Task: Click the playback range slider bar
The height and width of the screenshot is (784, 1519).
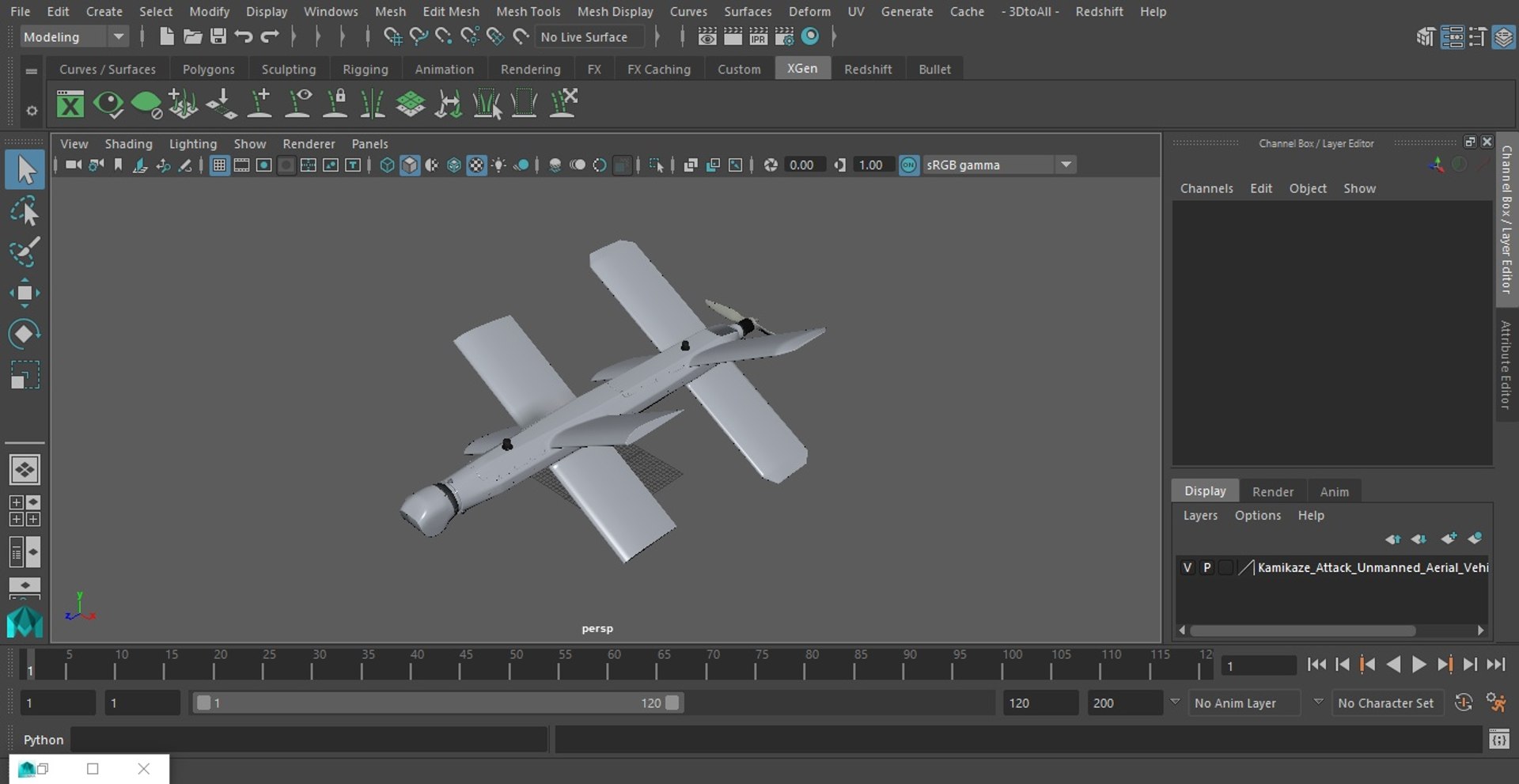Action: pyautogui.click(x=438, y=703)
